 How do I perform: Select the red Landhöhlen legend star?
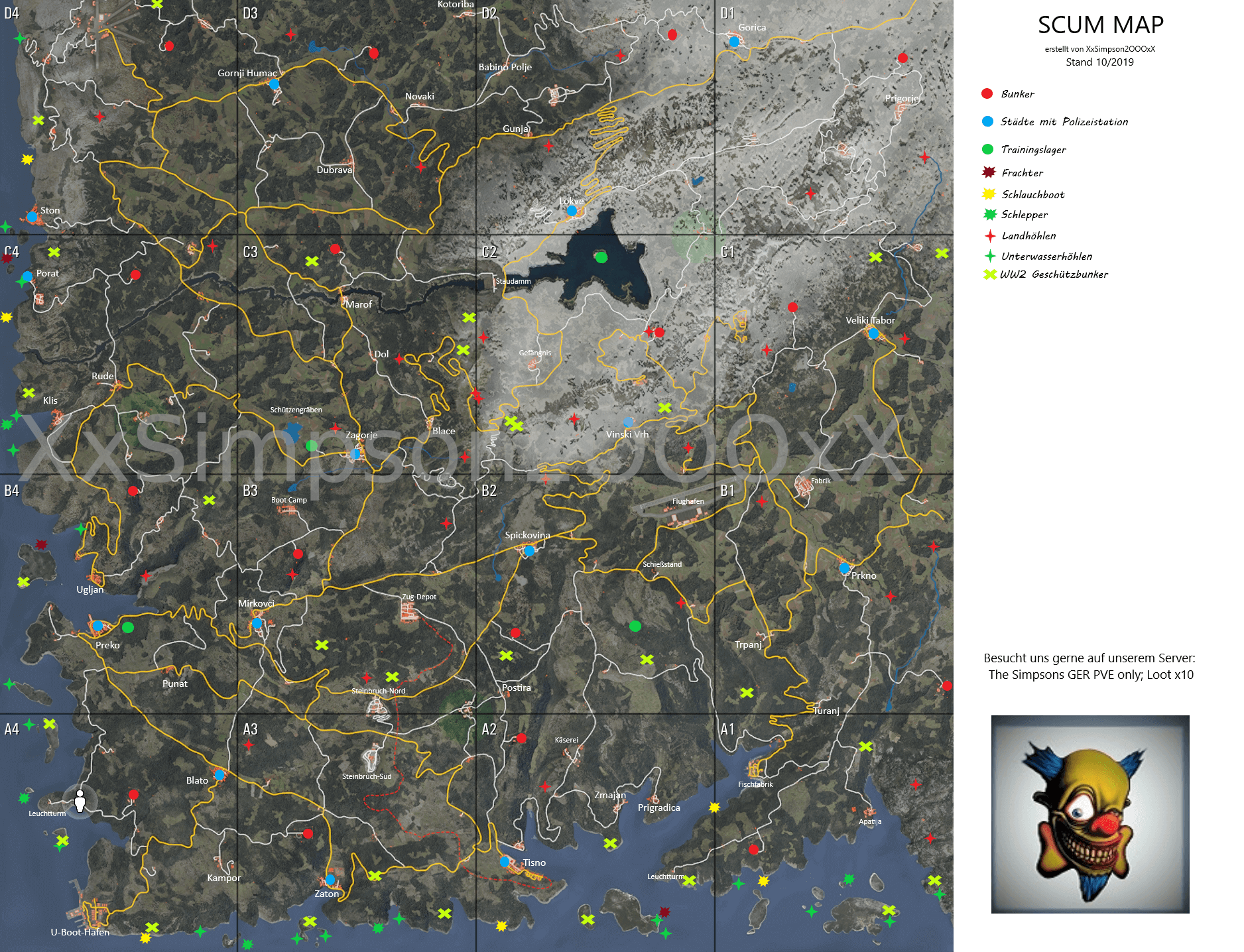tap(990, 235)
